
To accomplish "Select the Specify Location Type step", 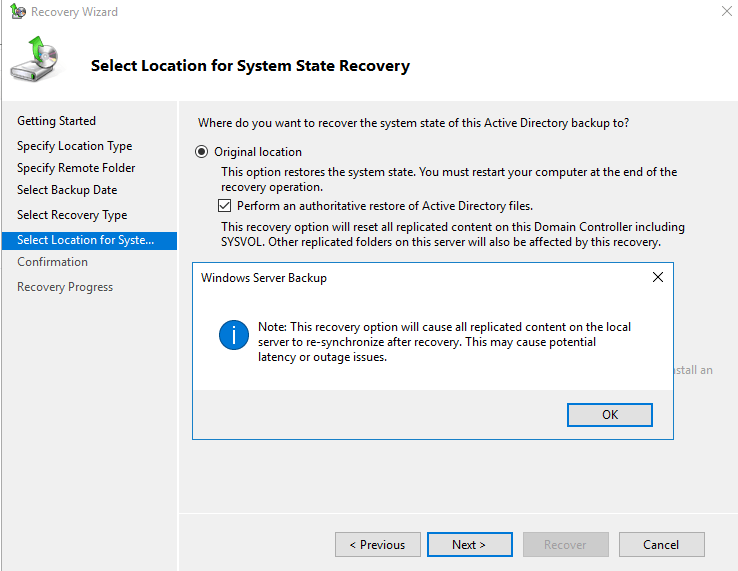I will click(x=75, y=146).
